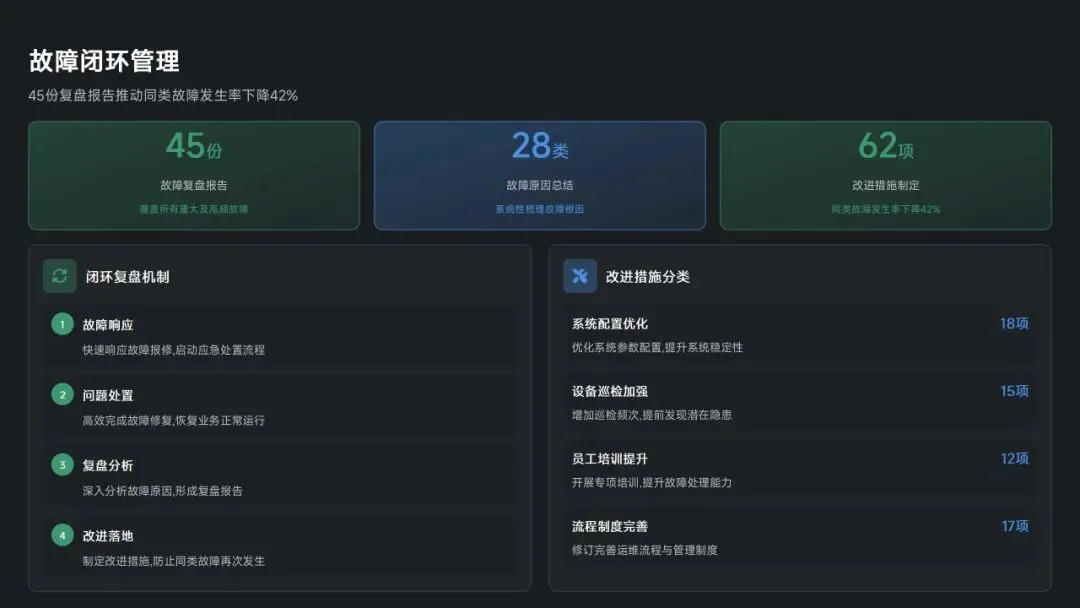Click the green refresh cycle icon
The width and height of the screenshot is (1080, 608).
click(x=59, y=276)
